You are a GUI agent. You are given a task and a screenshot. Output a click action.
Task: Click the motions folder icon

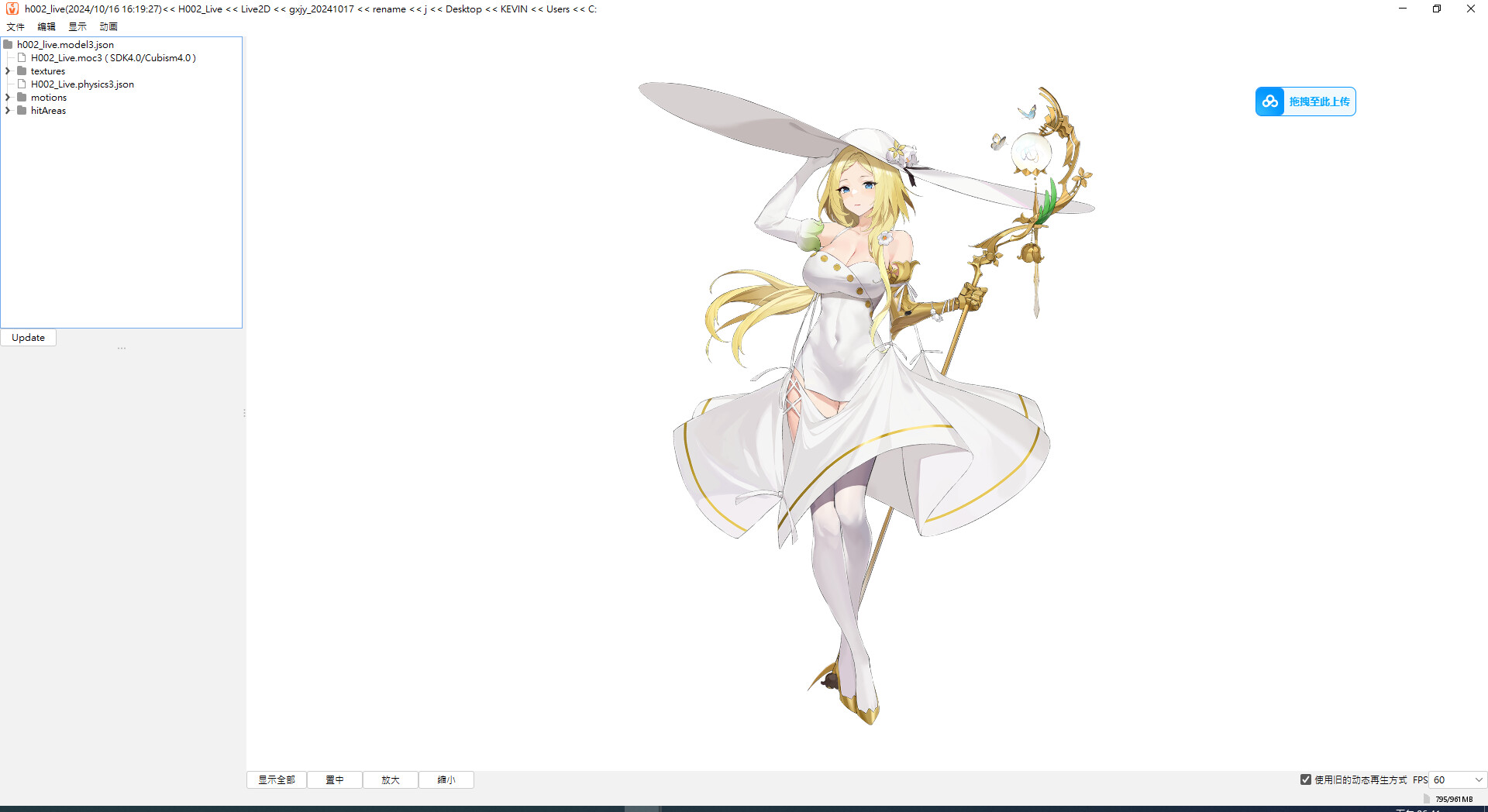point(22,97)
